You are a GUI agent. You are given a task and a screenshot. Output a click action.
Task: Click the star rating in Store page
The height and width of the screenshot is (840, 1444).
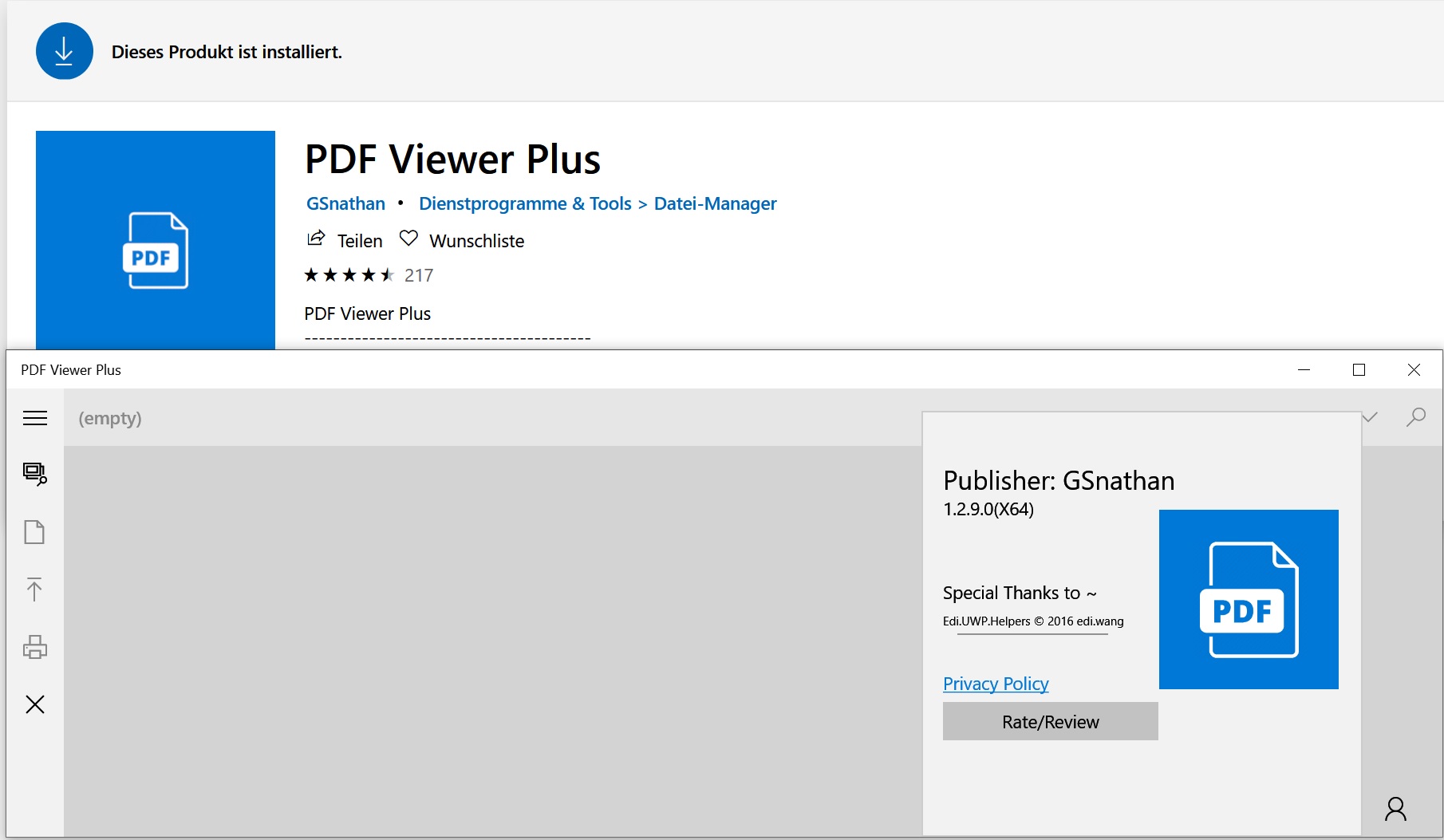click(x=349, y=275)
